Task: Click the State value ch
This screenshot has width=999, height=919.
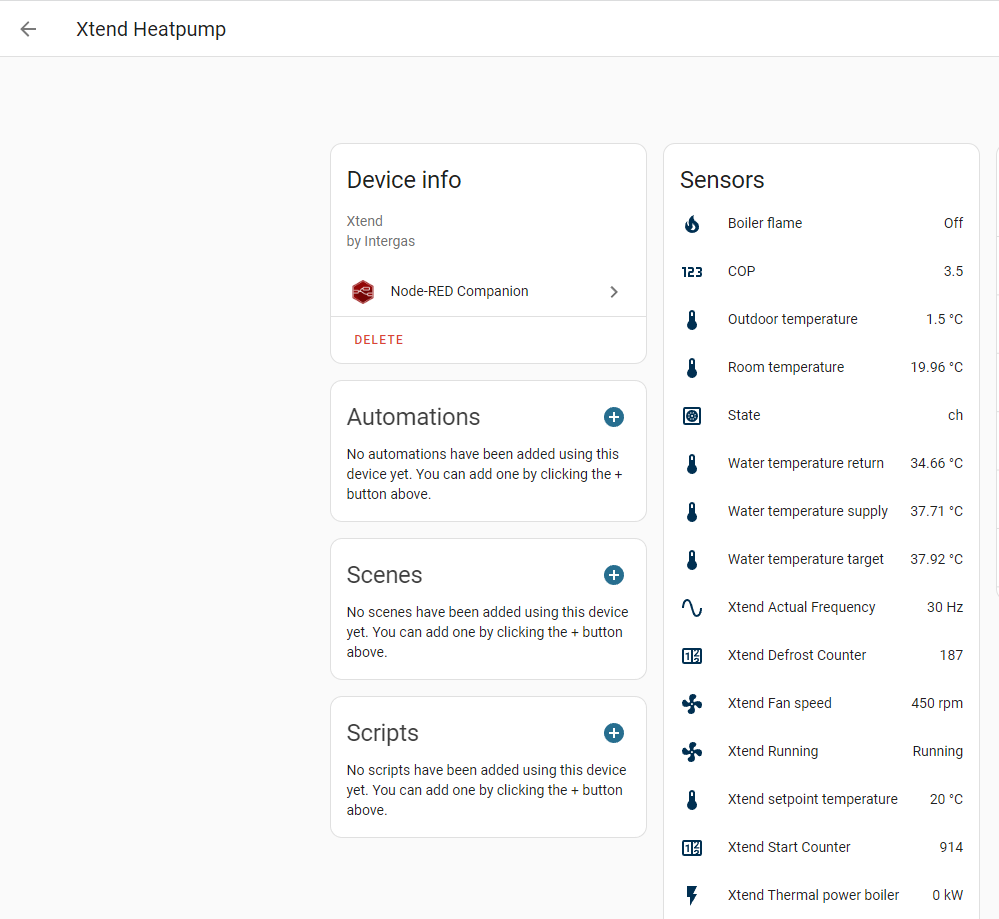Action: tap(955, 416)
